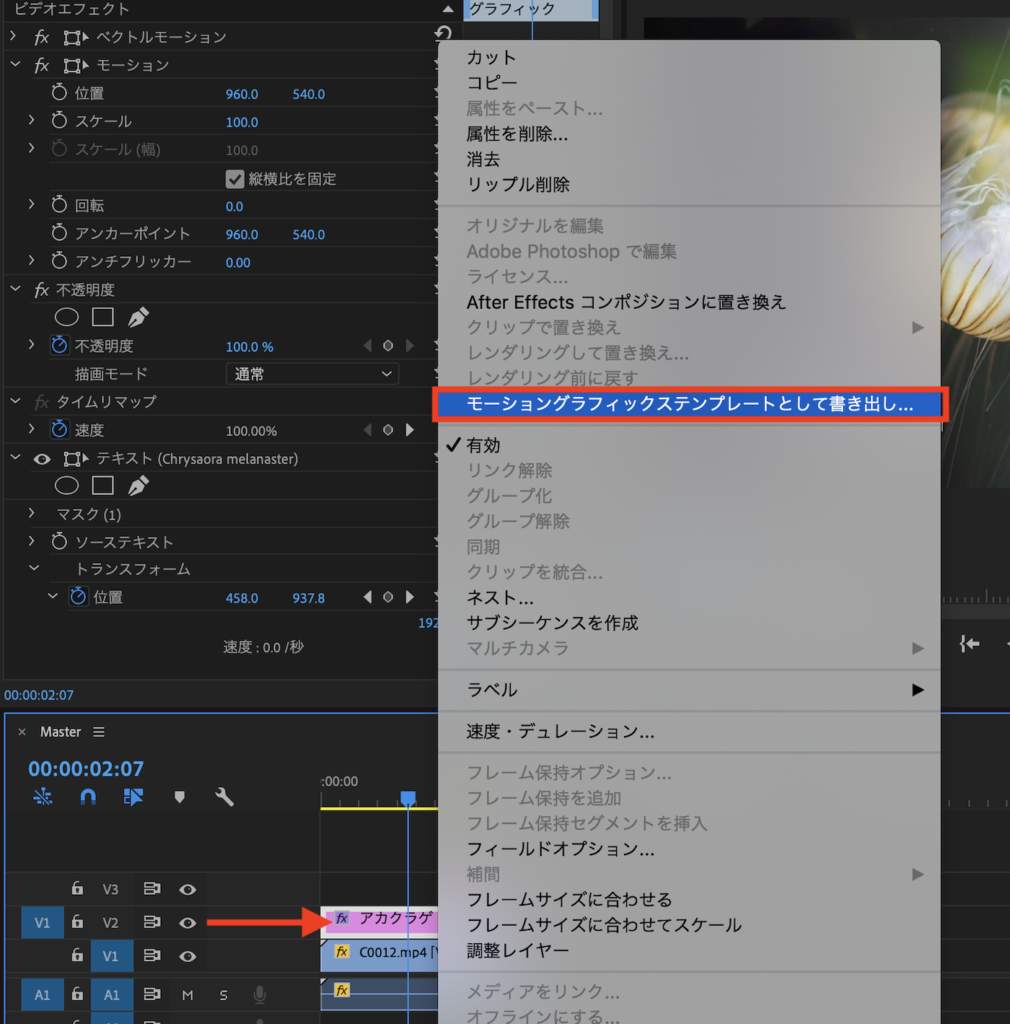Expand the ベクトルモーション effect

(x=14, y=37)
